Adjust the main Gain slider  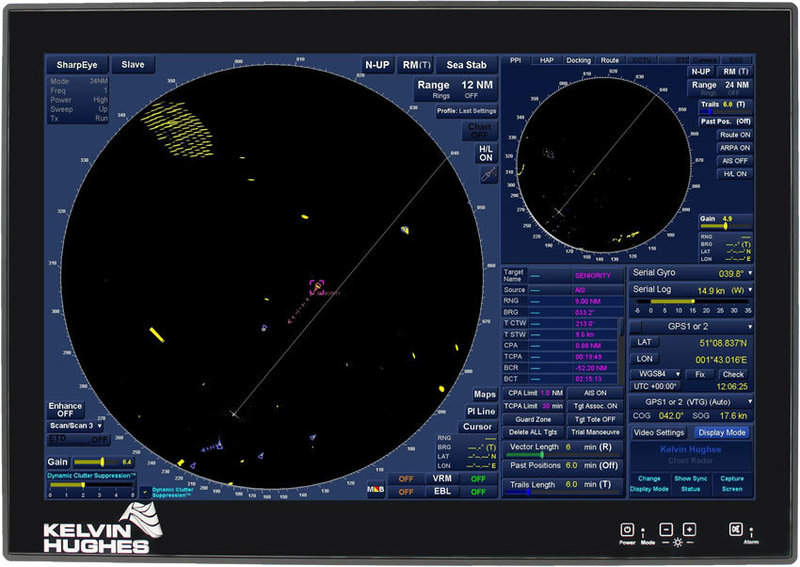click(103, 462)
